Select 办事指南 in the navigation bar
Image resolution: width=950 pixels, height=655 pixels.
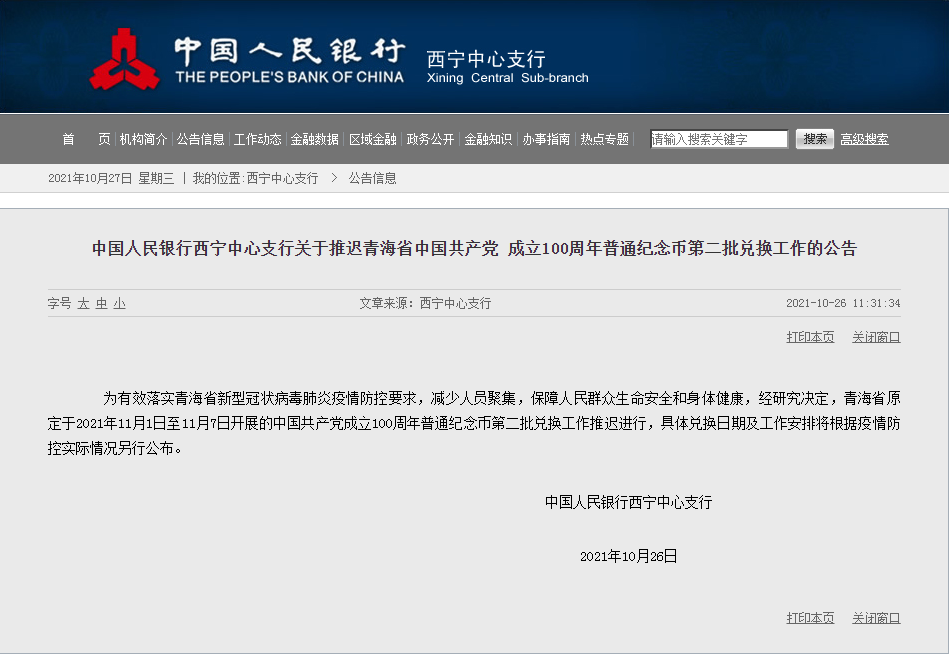pos(546,139)
